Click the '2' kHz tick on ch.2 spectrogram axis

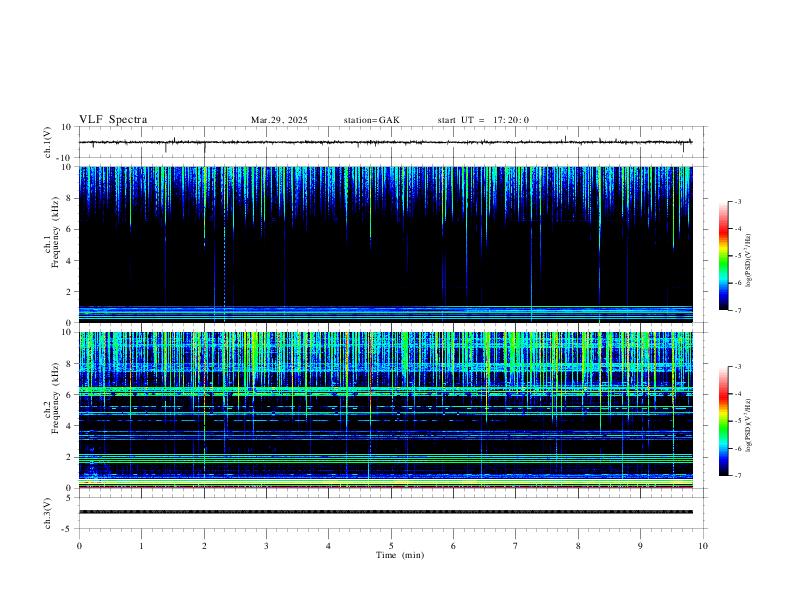69,457
